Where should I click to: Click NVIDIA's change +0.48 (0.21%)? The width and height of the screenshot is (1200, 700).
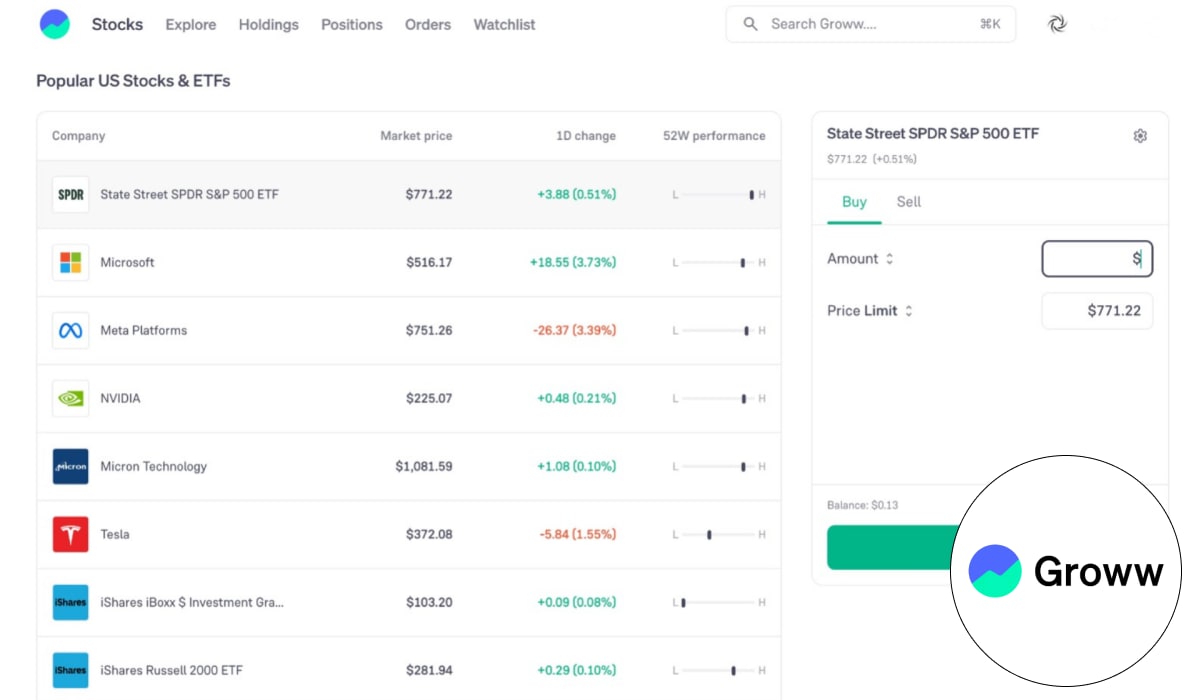point(577,398)
